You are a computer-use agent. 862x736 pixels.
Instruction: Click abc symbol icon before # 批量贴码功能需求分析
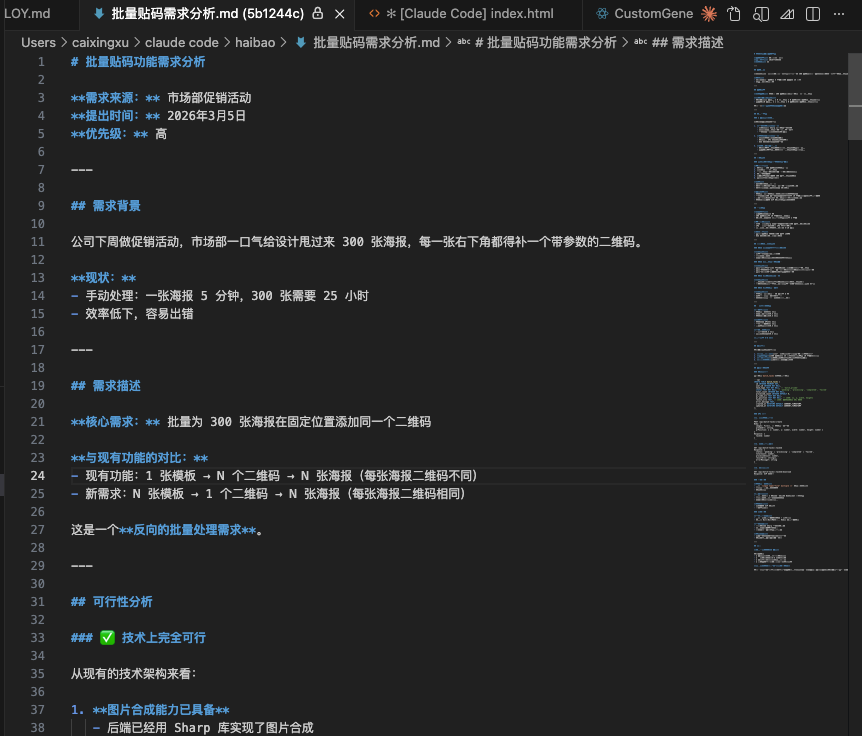[x=464, y=42]
